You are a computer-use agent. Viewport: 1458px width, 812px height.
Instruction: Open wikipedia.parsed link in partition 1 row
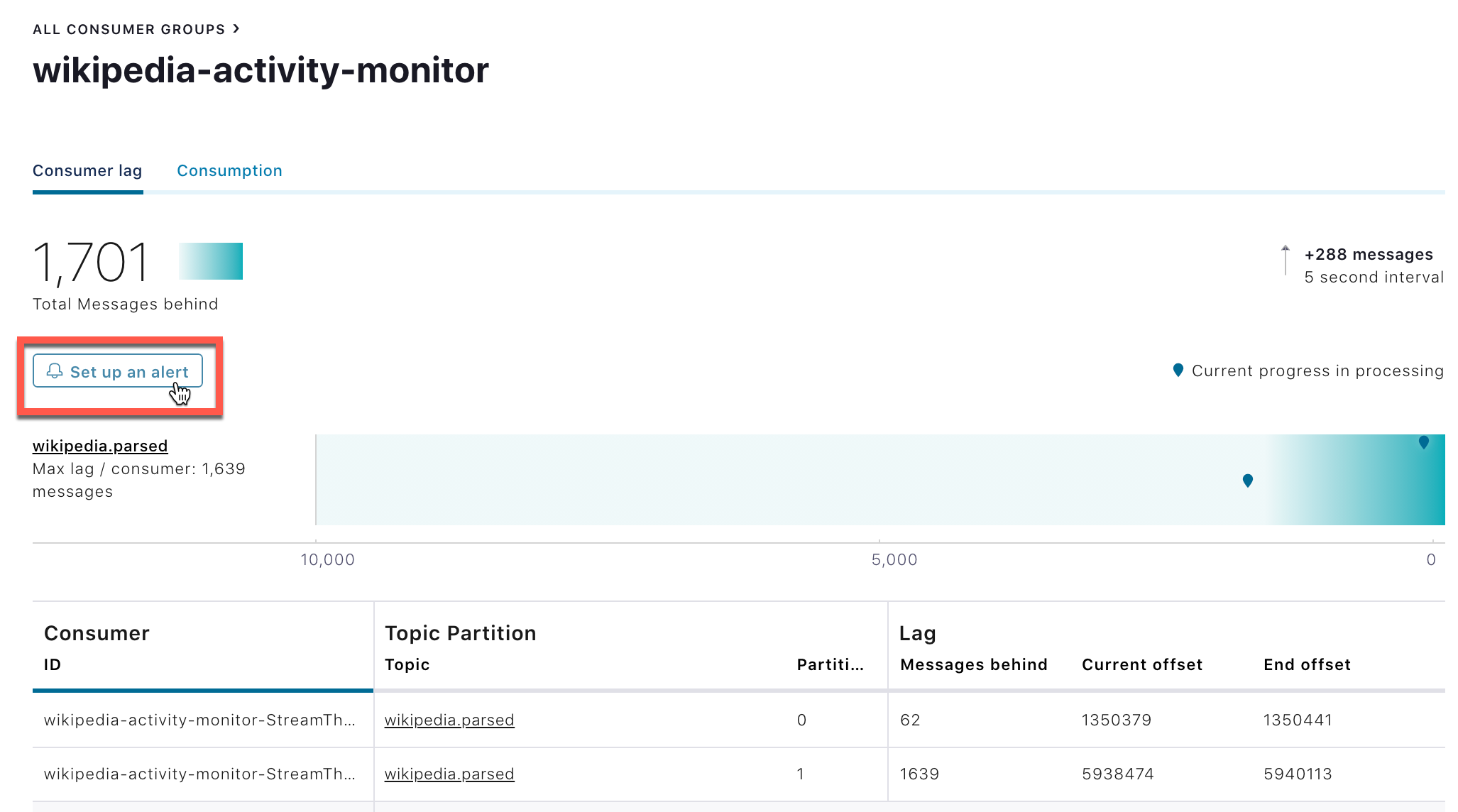[x=449, y=774]
